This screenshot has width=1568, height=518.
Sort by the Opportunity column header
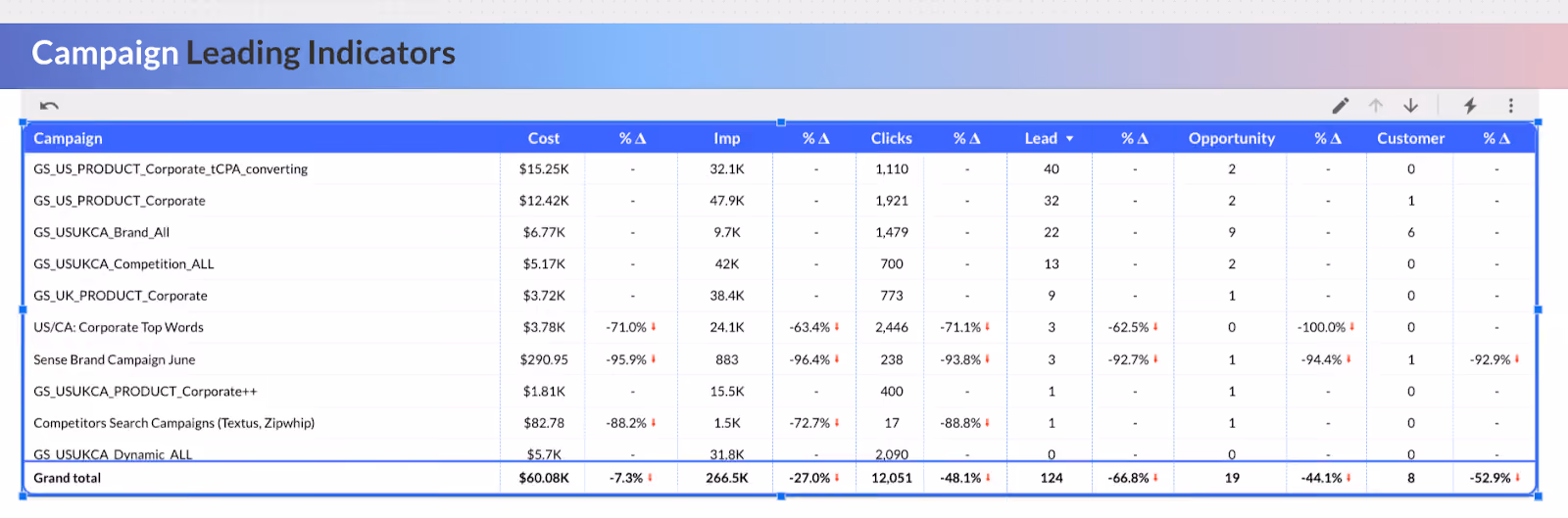1232,138
